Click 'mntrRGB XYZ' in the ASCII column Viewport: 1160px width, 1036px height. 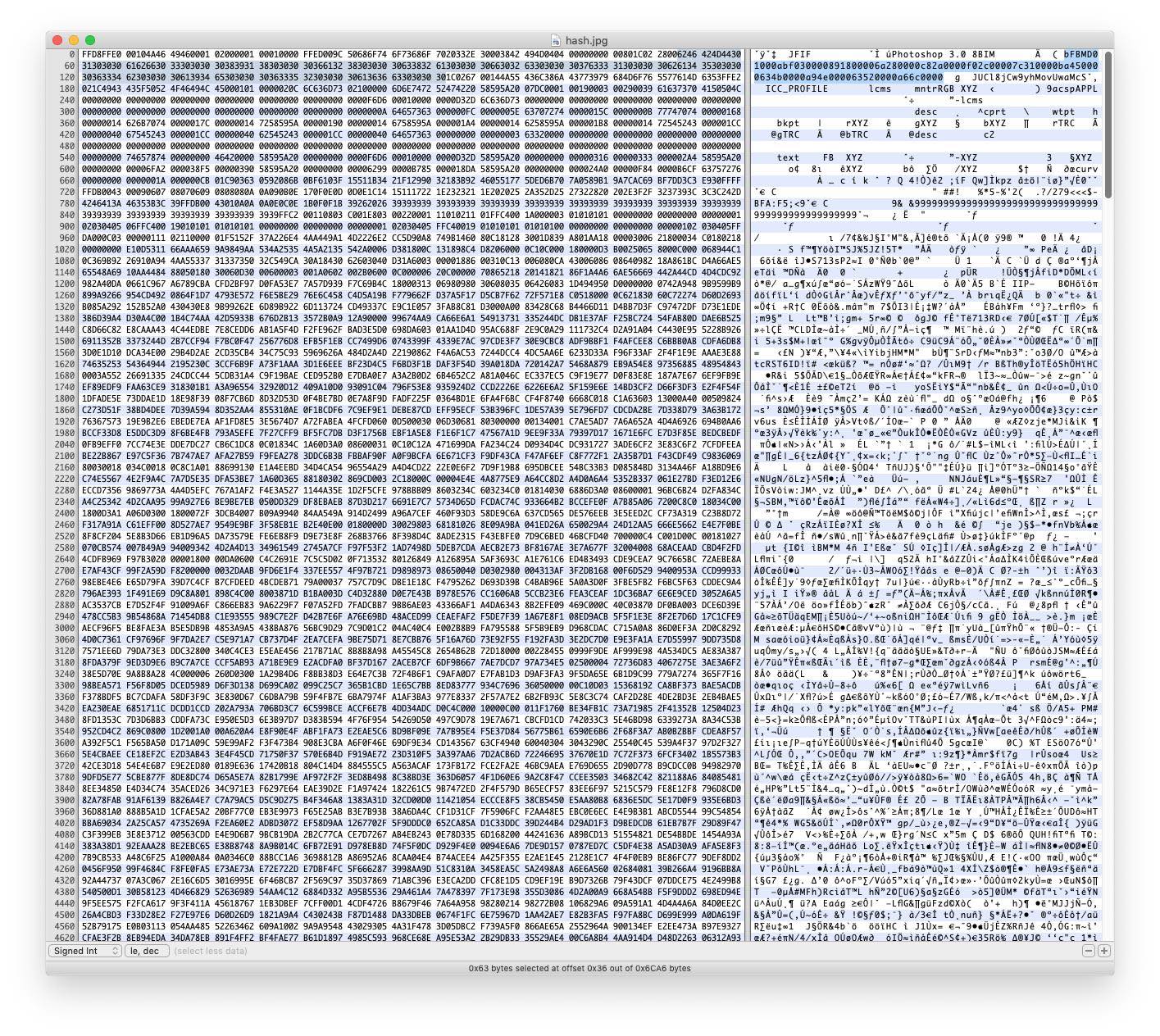tap(945, 89)
